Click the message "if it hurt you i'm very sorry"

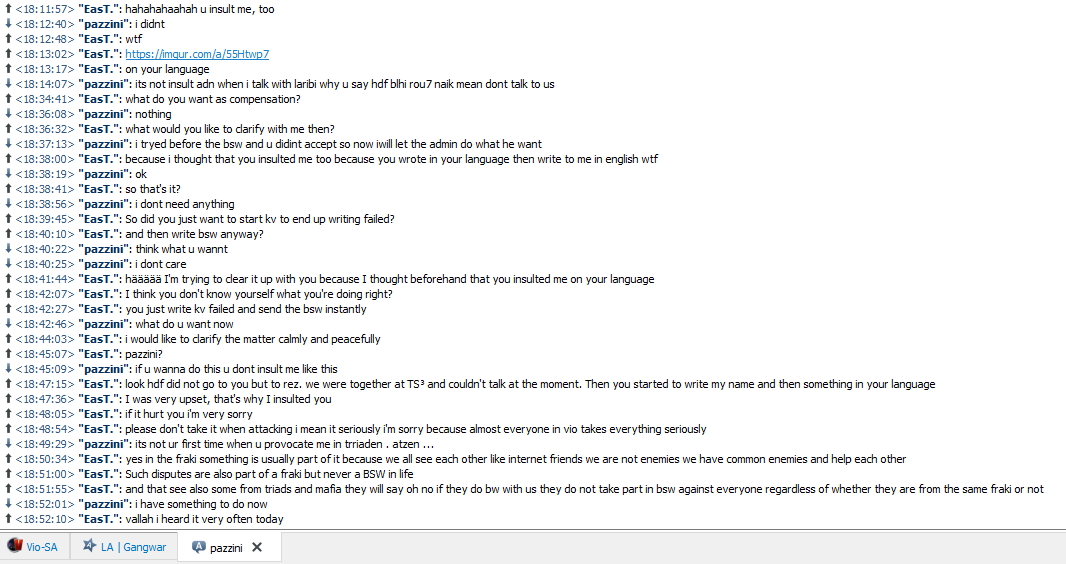click(188, 414)
